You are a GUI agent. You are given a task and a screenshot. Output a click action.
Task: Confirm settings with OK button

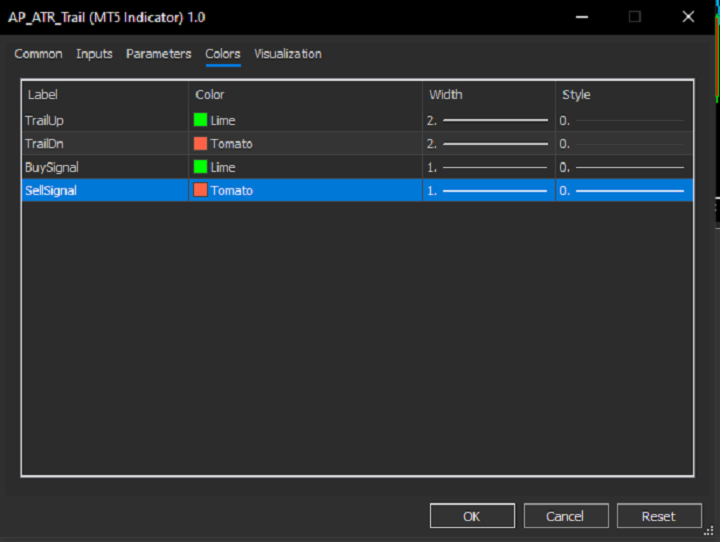[x=472, y=516]
